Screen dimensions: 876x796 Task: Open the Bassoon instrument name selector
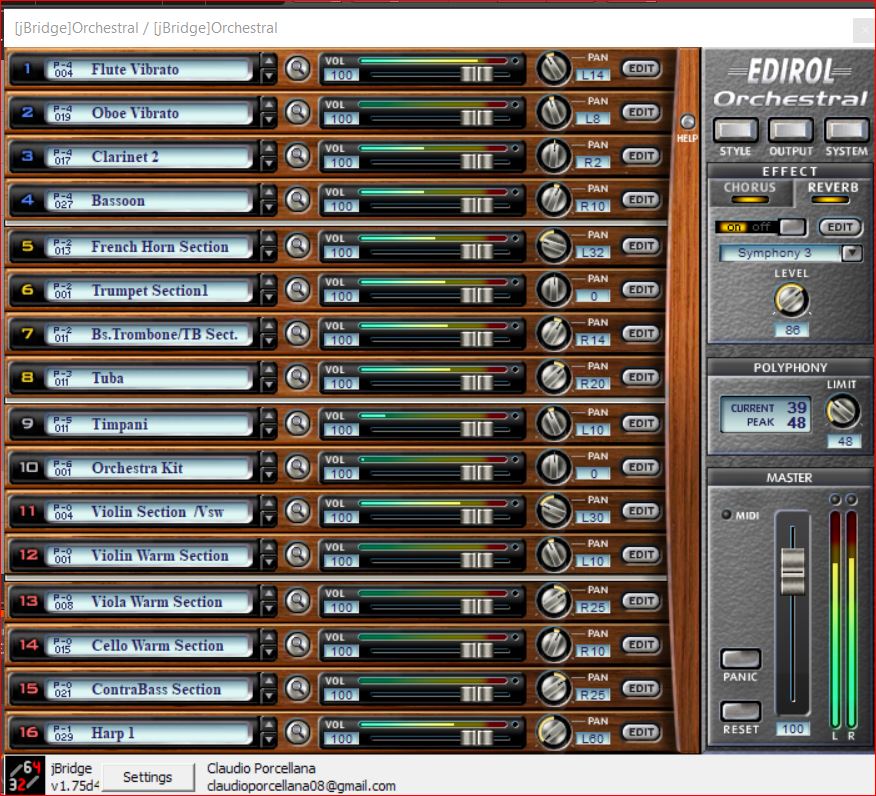tap(149, 200)
